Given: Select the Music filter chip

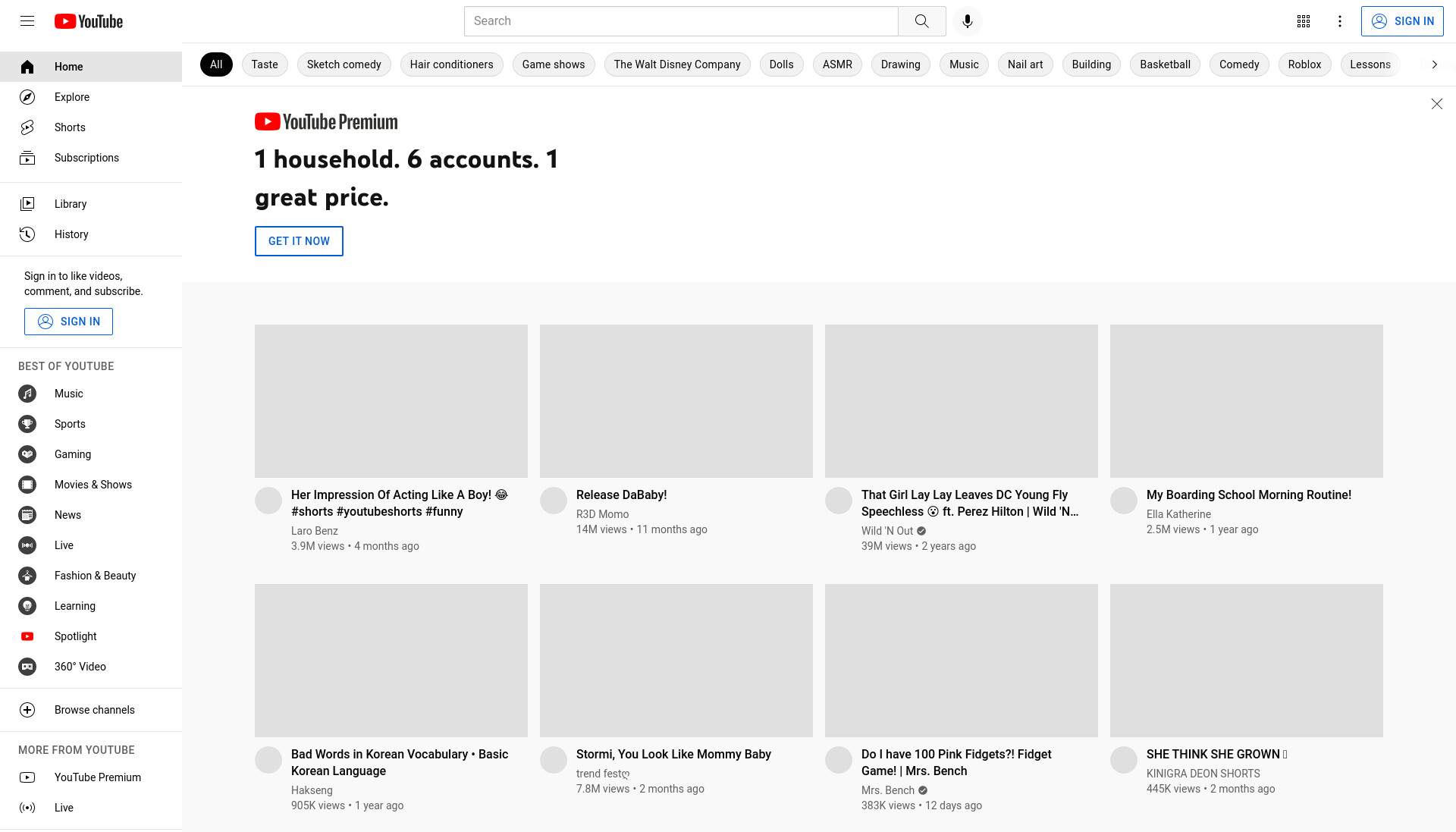Looking at the screenshot, I should pos(964,64).
